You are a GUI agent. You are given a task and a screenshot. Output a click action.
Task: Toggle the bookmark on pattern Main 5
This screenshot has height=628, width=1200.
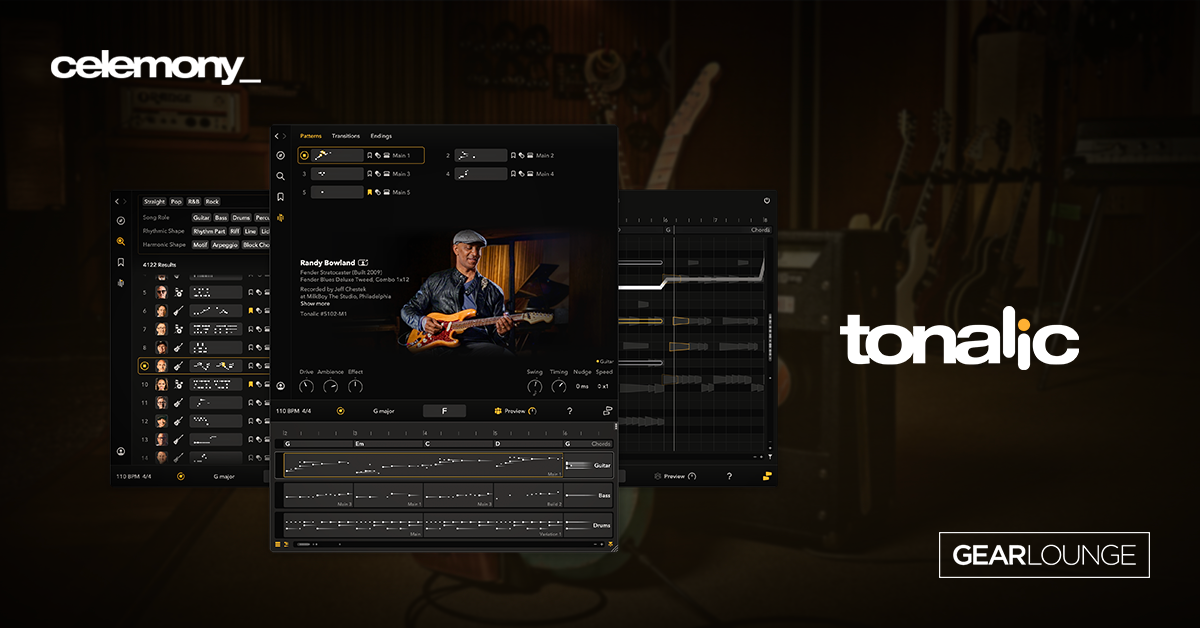click(369, 192)
